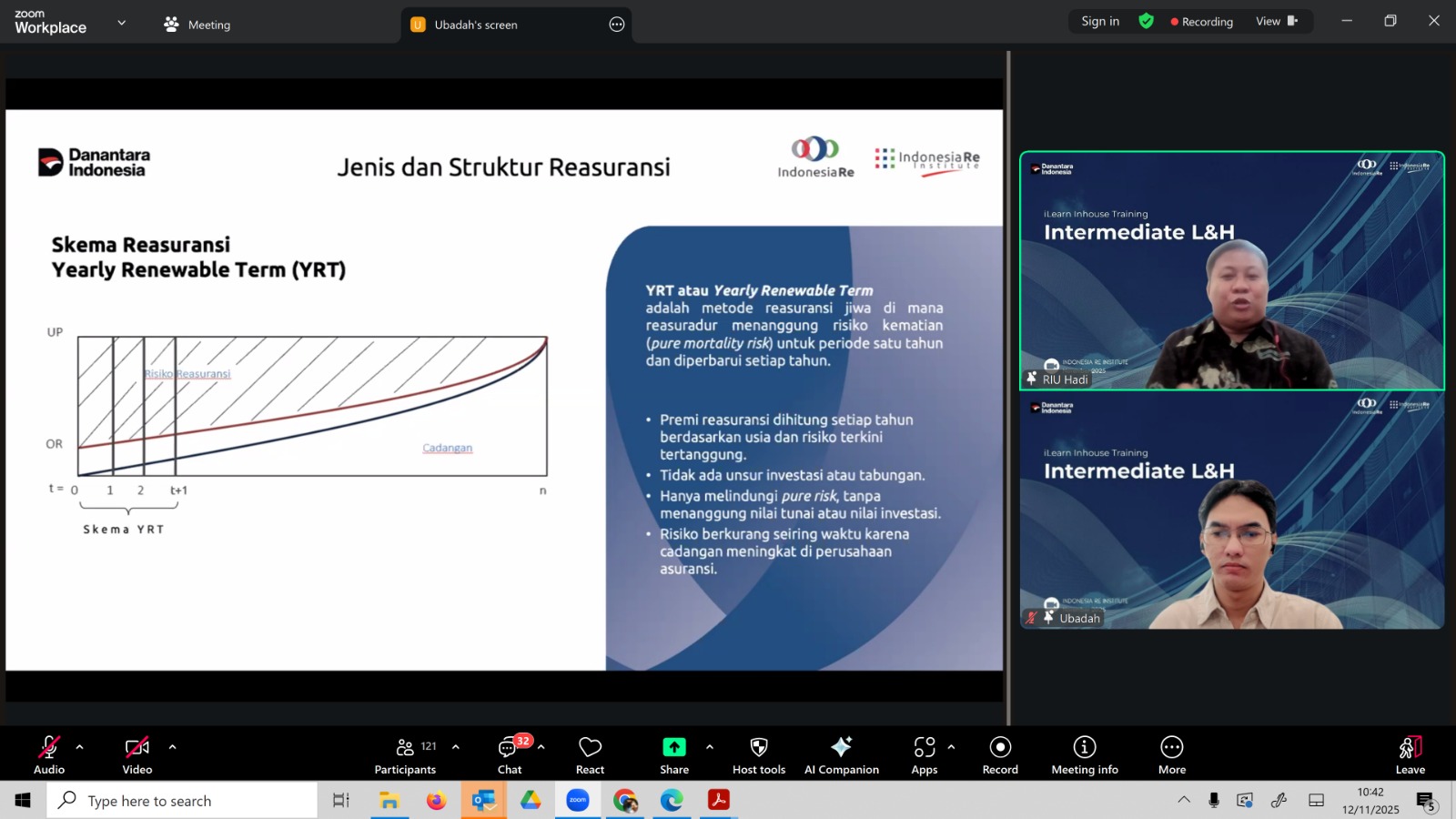Show Meeting info details
The height and width of the screenshot is (819, 1456).
click(1084, 754)
